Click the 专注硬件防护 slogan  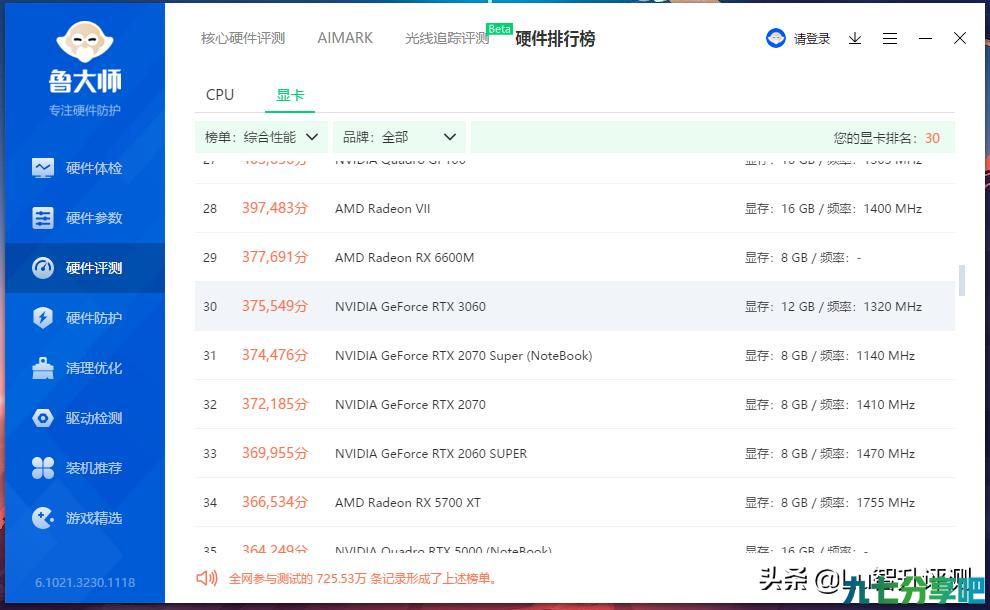[85, 111]
